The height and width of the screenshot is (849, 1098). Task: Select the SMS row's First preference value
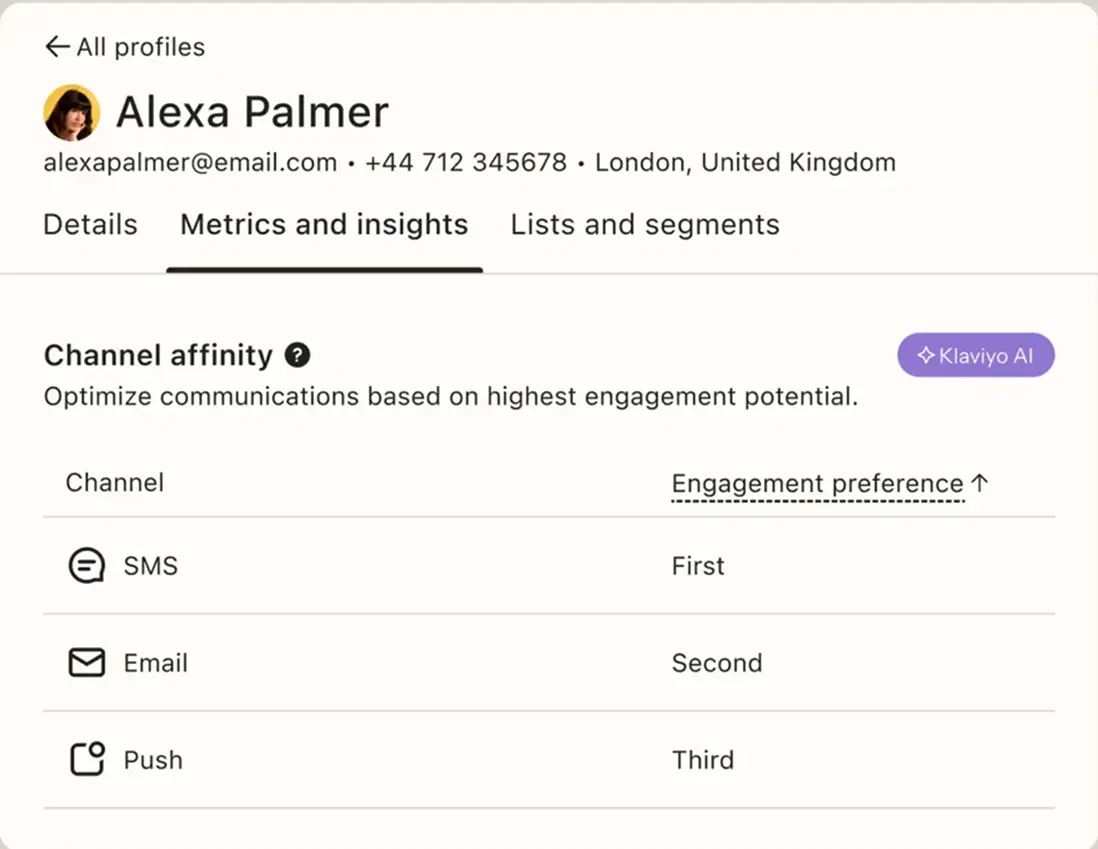click(x=698, y=566)
